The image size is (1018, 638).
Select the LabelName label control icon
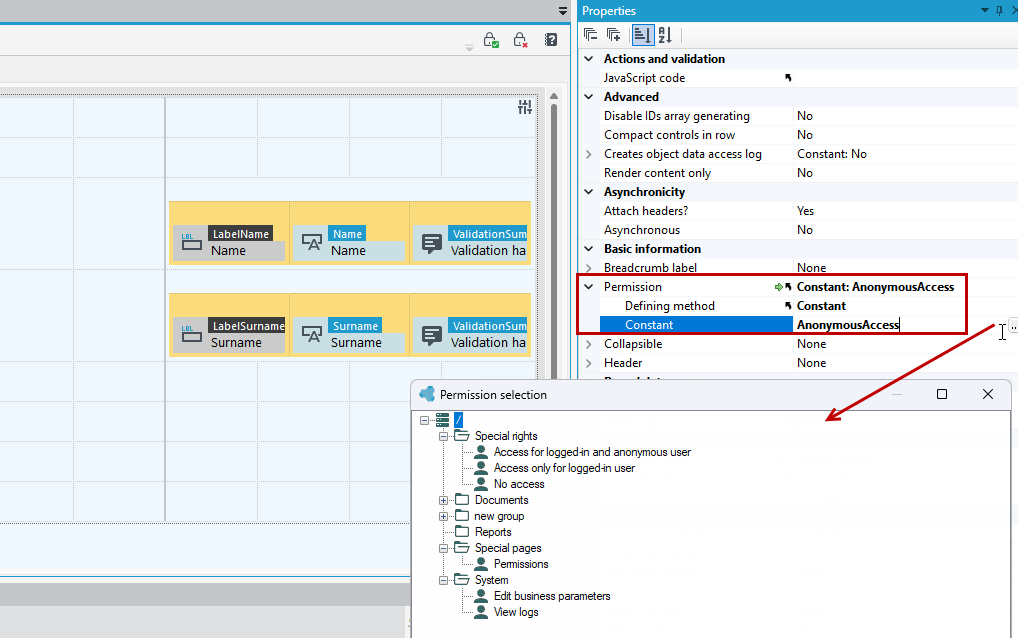(x=192, y=241)
